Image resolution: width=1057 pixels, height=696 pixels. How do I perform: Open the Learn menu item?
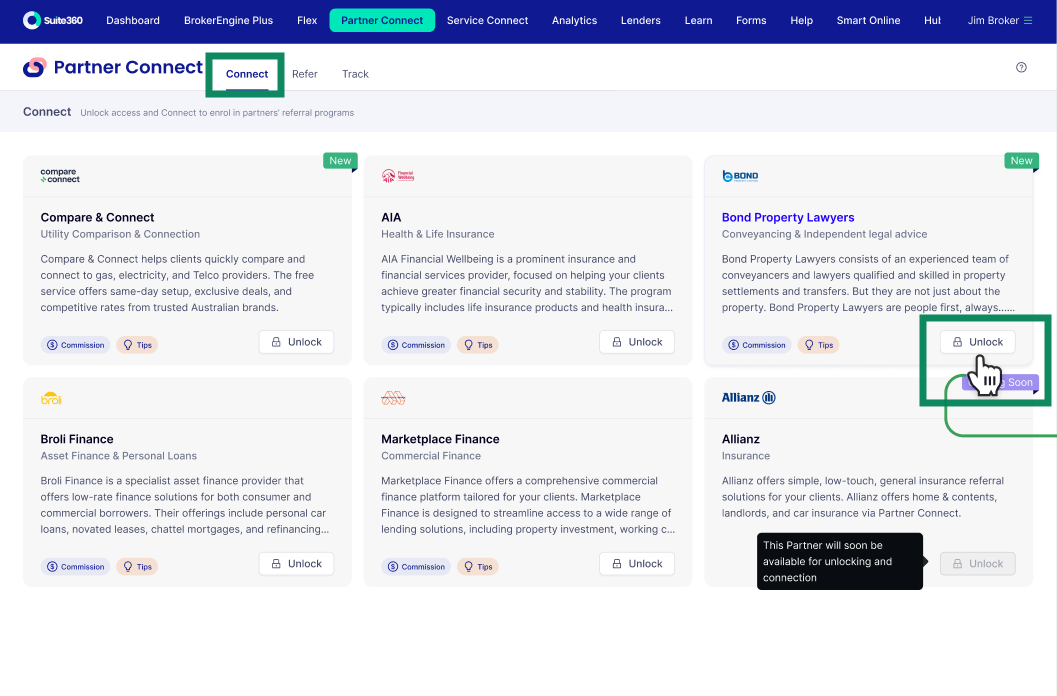pyautogui.click(x=698, y=20)
